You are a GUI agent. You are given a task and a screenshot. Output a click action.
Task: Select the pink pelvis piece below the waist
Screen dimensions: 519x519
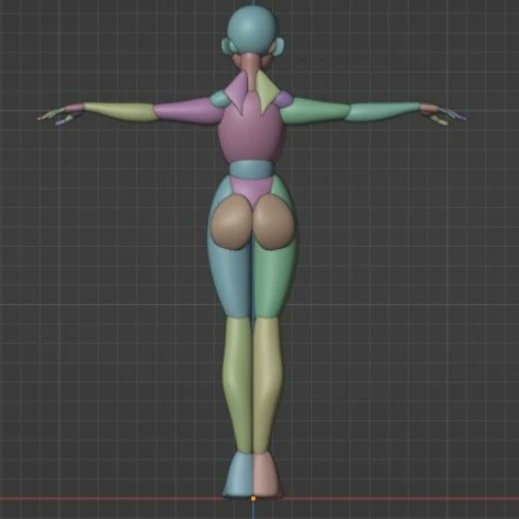(252, 192)
